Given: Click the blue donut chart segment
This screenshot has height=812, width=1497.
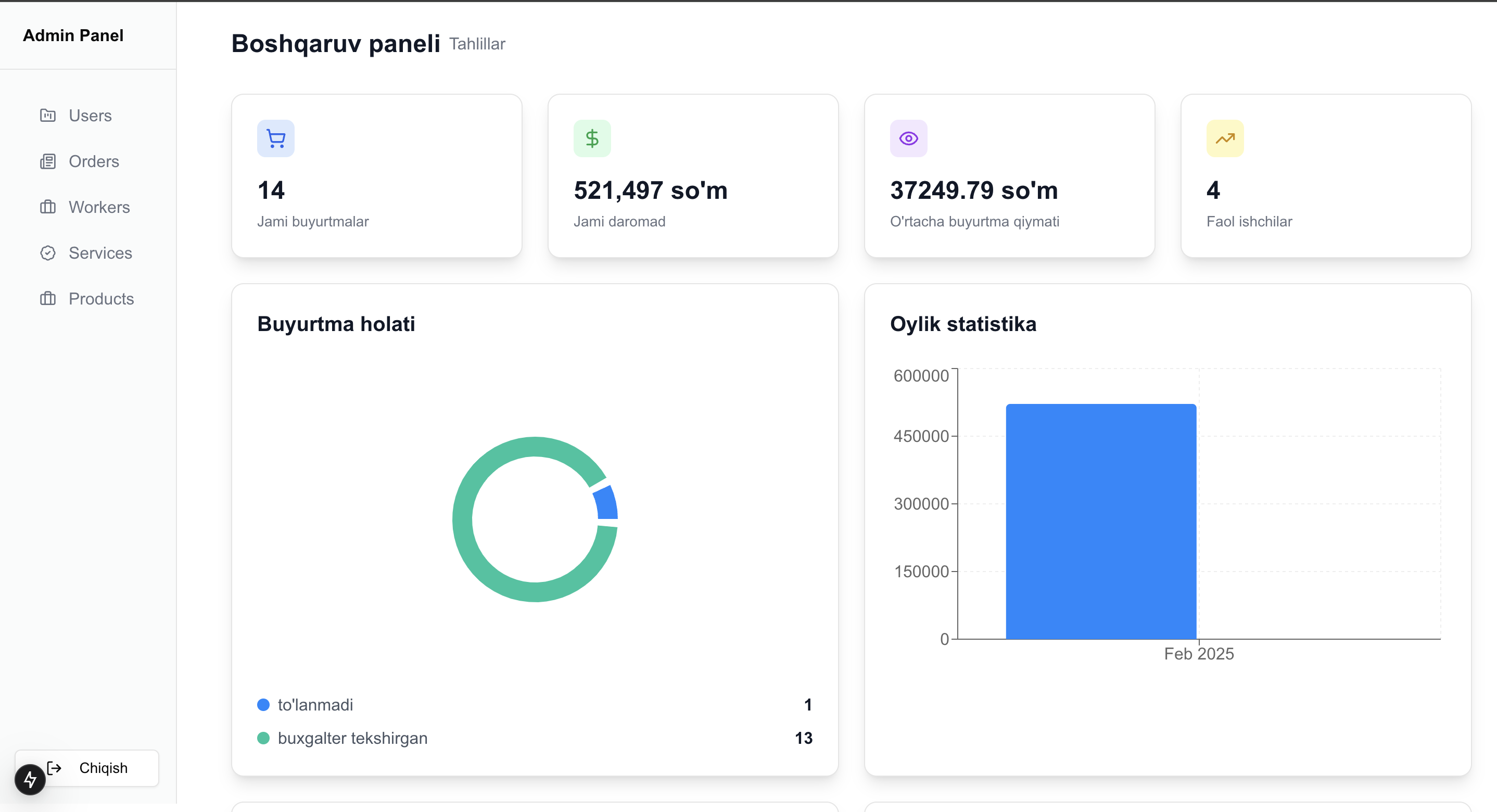Looking at the screenshot, I should click(x=607, y=503).
